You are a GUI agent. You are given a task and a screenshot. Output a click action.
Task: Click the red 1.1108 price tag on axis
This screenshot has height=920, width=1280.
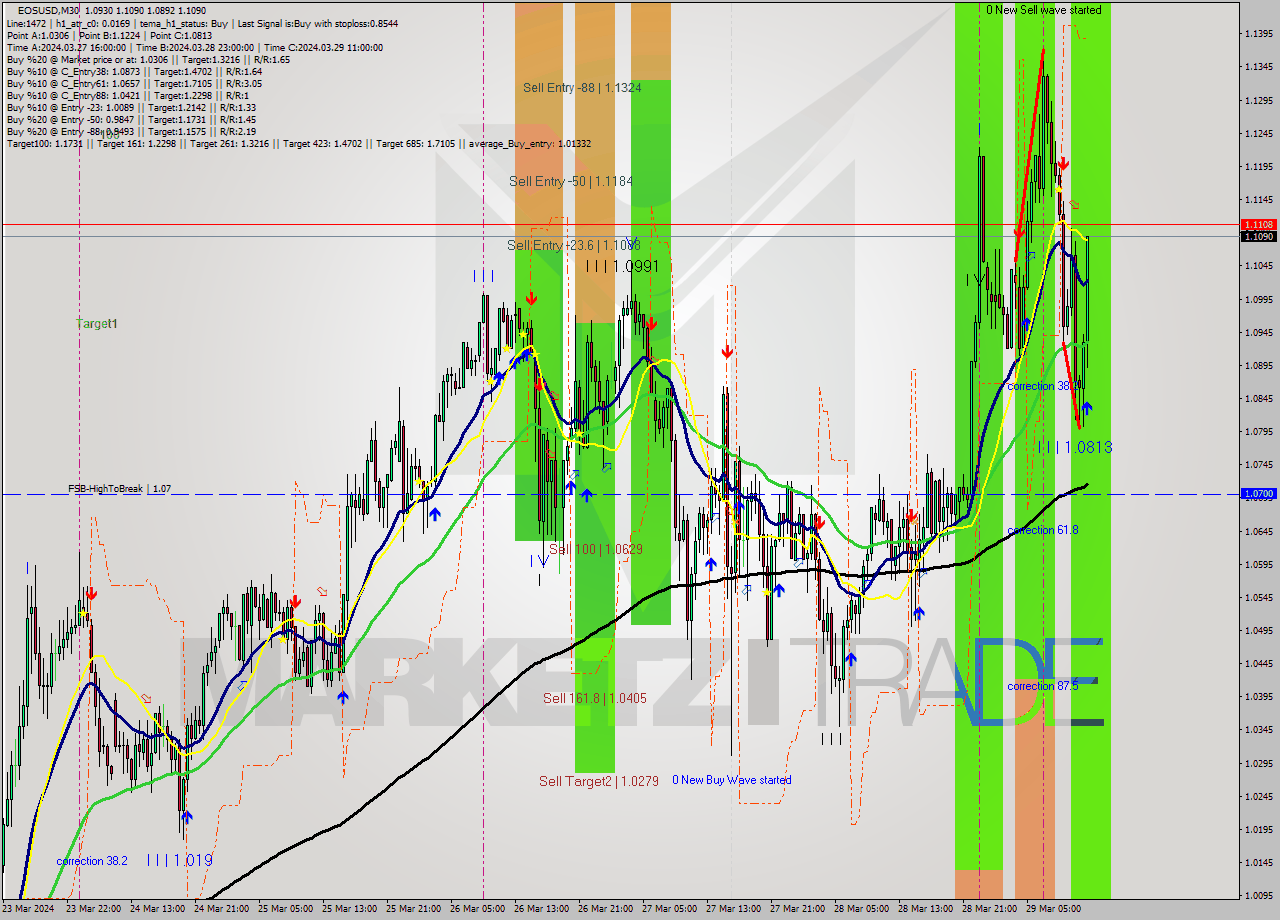click(1258, 225)
